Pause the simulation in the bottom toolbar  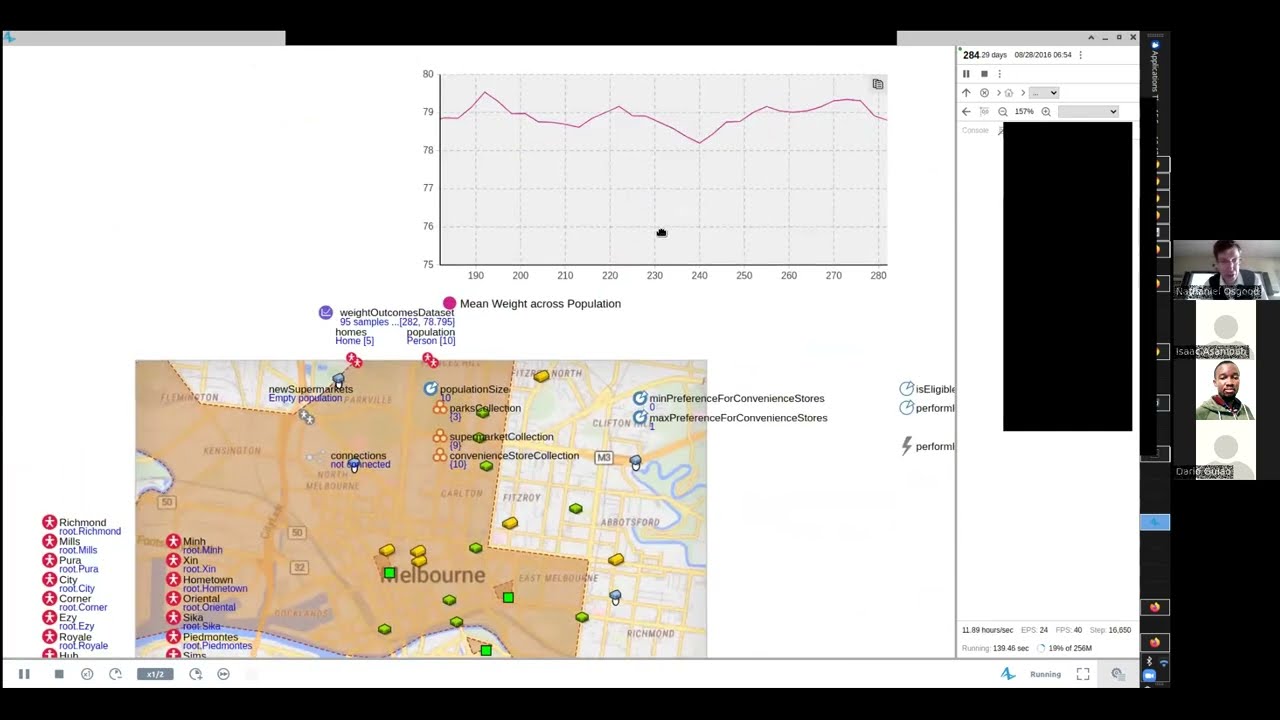24,674
